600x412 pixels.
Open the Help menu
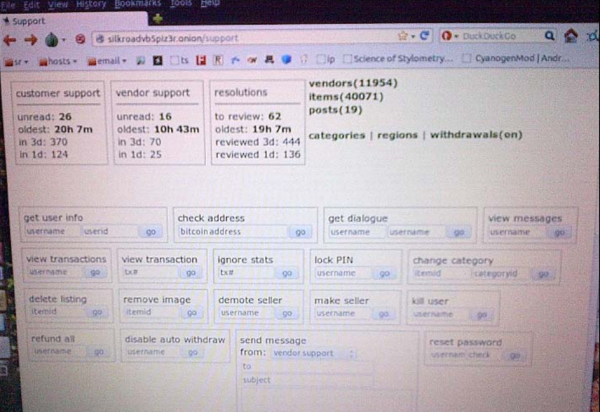210,3
